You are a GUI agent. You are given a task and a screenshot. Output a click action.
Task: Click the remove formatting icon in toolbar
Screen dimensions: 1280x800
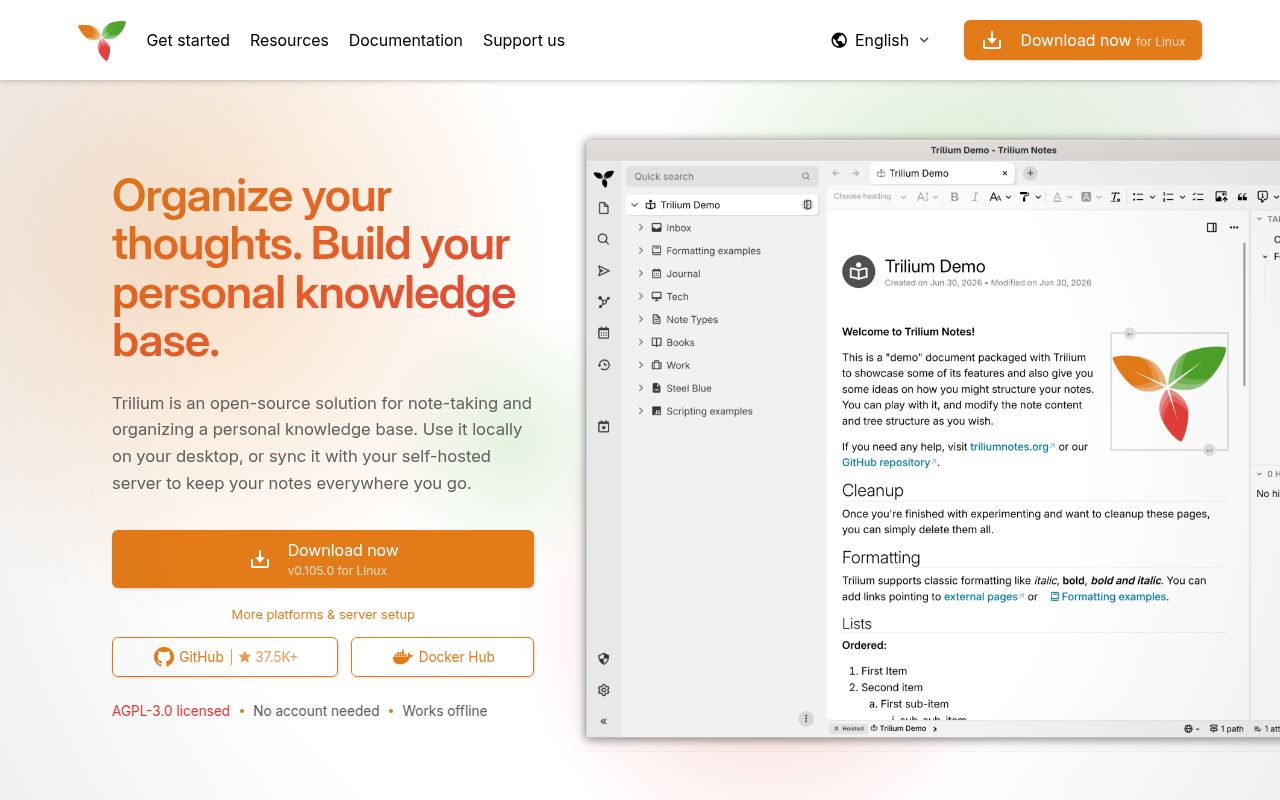1116,197
